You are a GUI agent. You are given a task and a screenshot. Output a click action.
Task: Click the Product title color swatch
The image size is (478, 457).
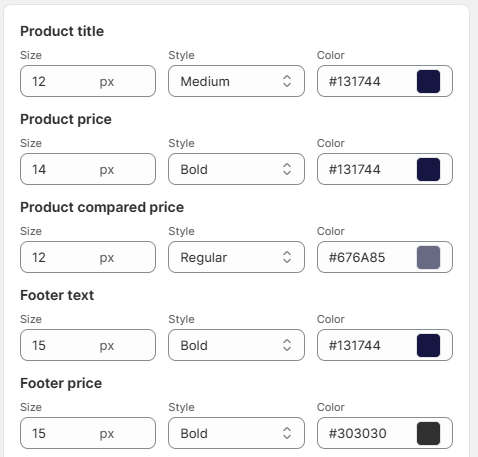[x=428, y=81]
